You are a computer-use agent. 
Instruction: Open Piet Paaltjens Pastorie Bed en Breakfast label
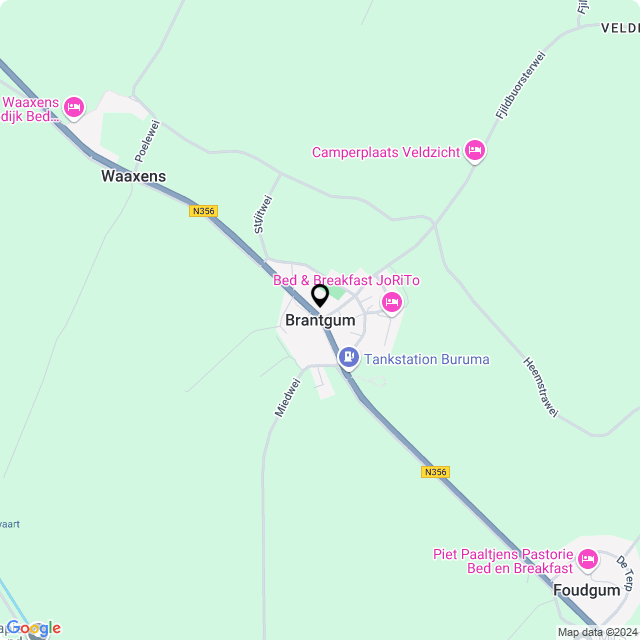tap(503, 561)
